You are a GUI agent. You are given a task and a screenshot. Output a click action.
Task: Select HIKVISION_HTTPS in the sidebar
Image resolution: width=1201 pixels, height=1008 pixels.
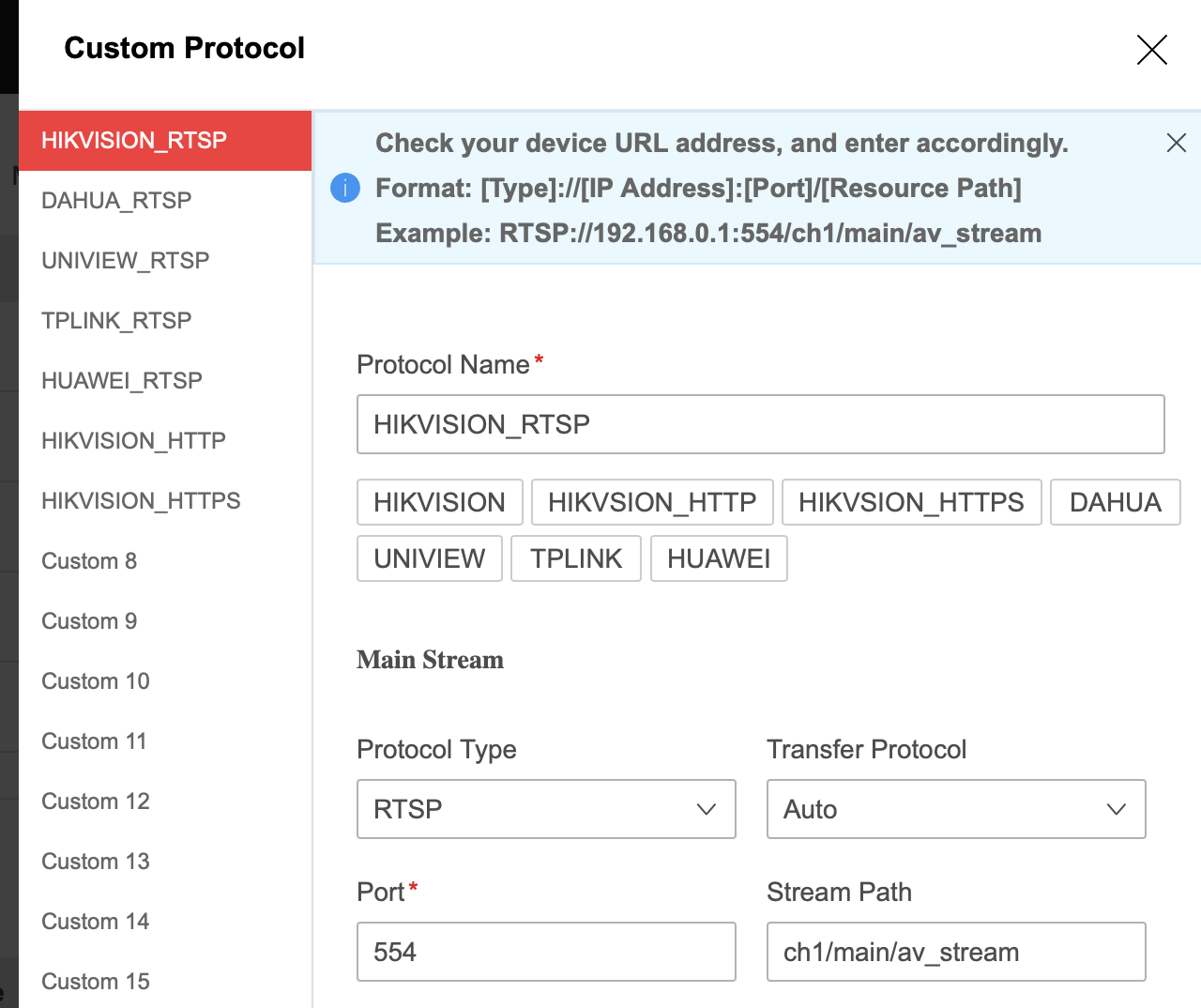pyautogui.click(x=141, y=501)
